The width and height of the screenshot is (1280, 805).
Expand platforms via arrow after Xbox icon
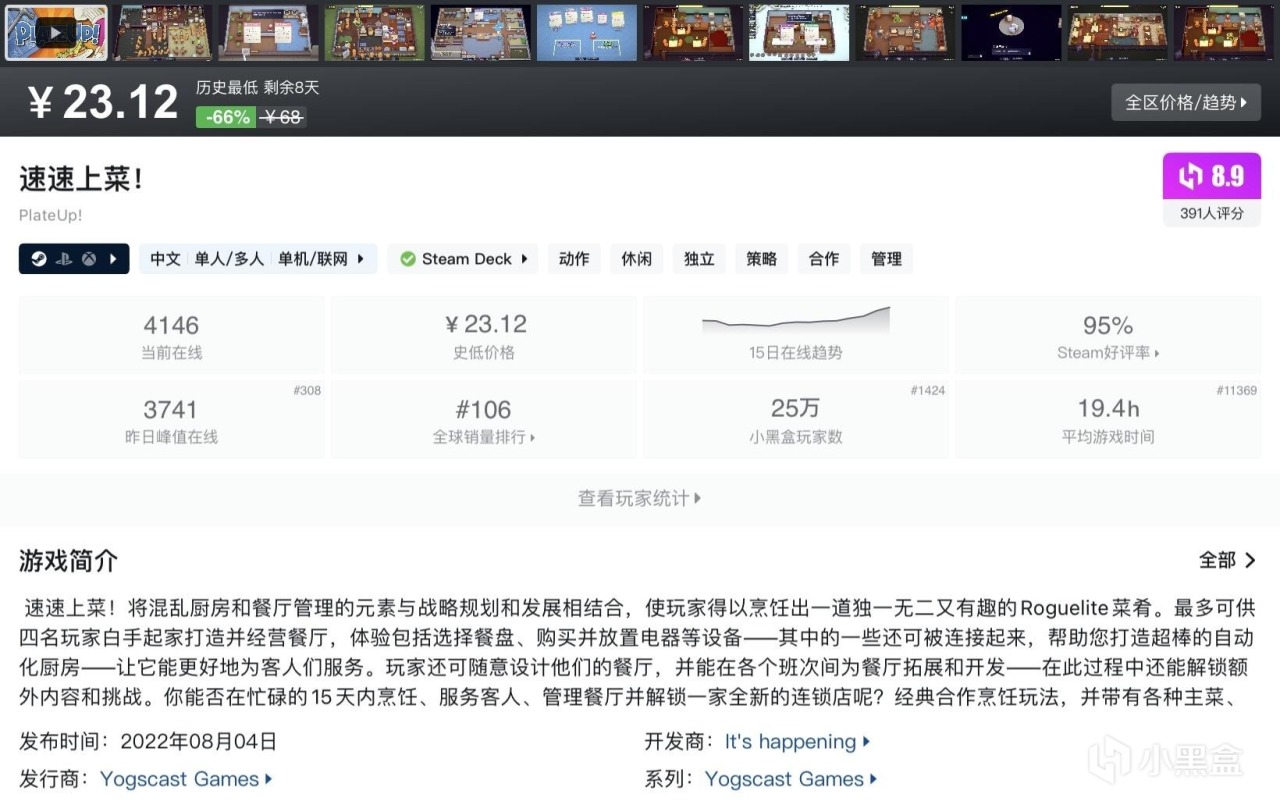click(113, 259)
